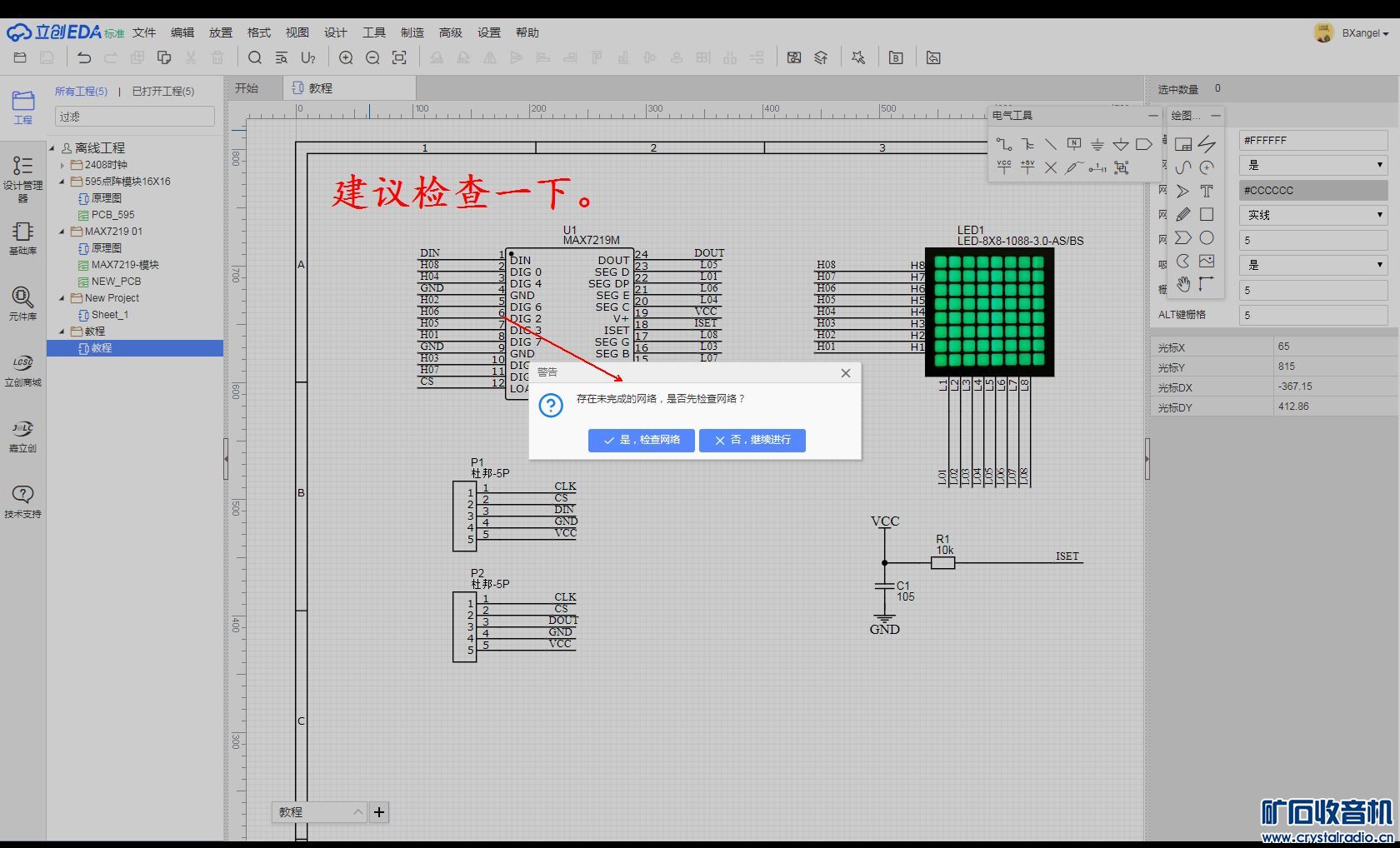Click the undo arrow in toolbar

pyautogui.click(x=84, y=57)
